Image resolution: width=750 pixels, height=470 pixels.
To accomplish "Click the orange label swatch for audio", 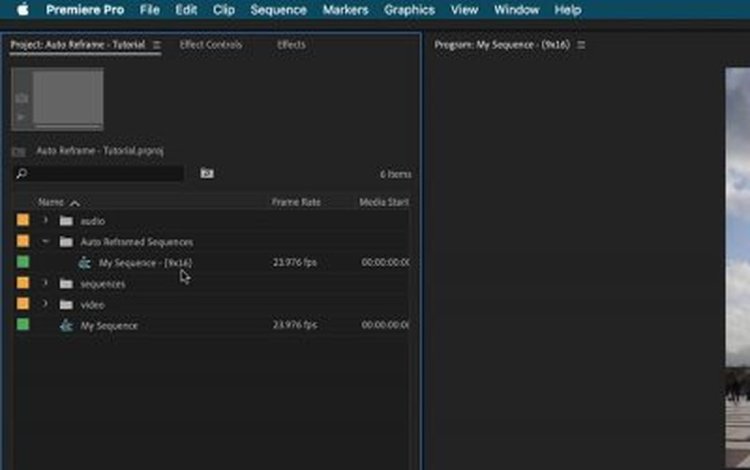I will 22,220.
